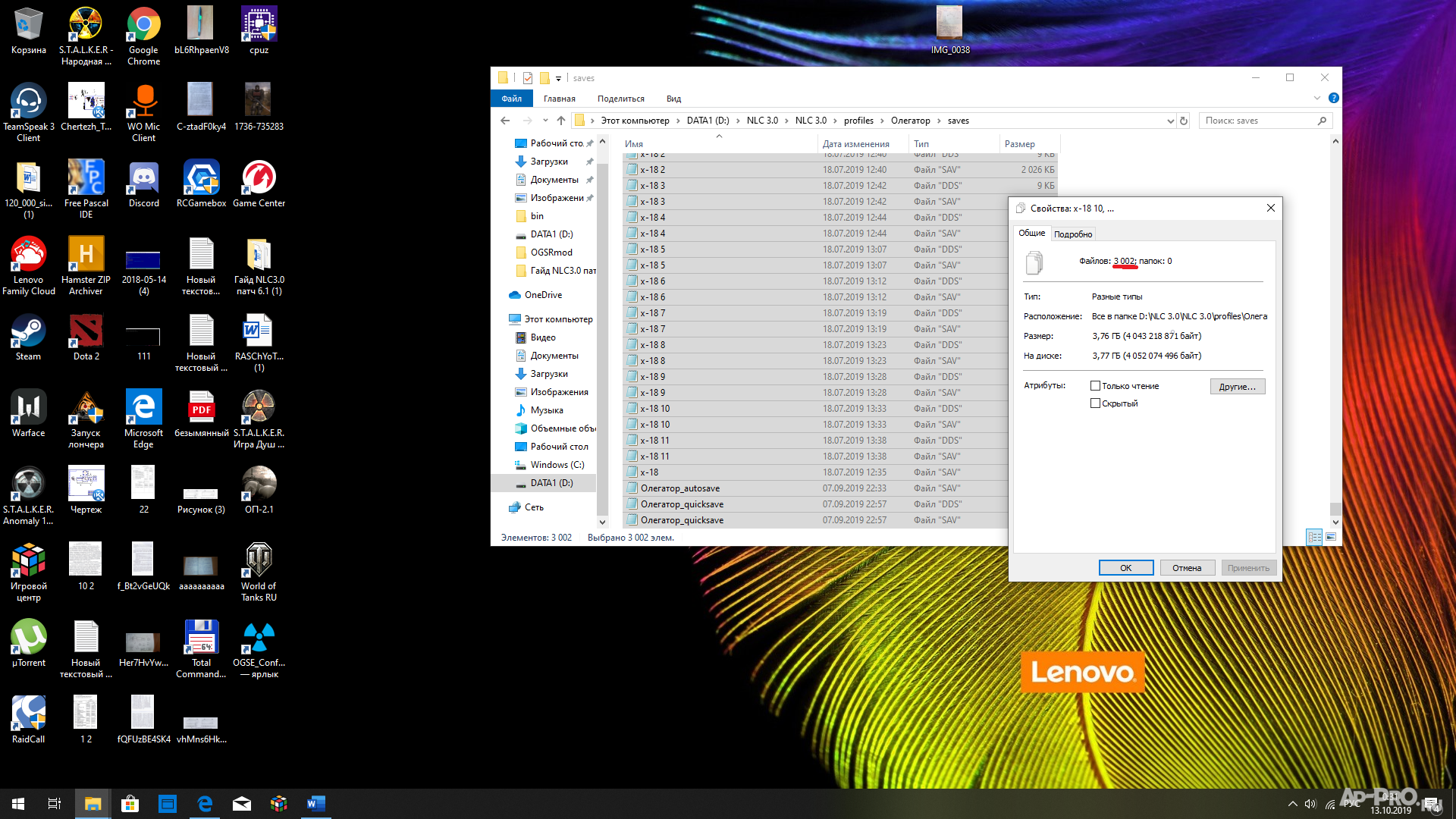Open Quick Access Toolbar customize dropdown
1456x819 pixels.
tap(558, 78)
